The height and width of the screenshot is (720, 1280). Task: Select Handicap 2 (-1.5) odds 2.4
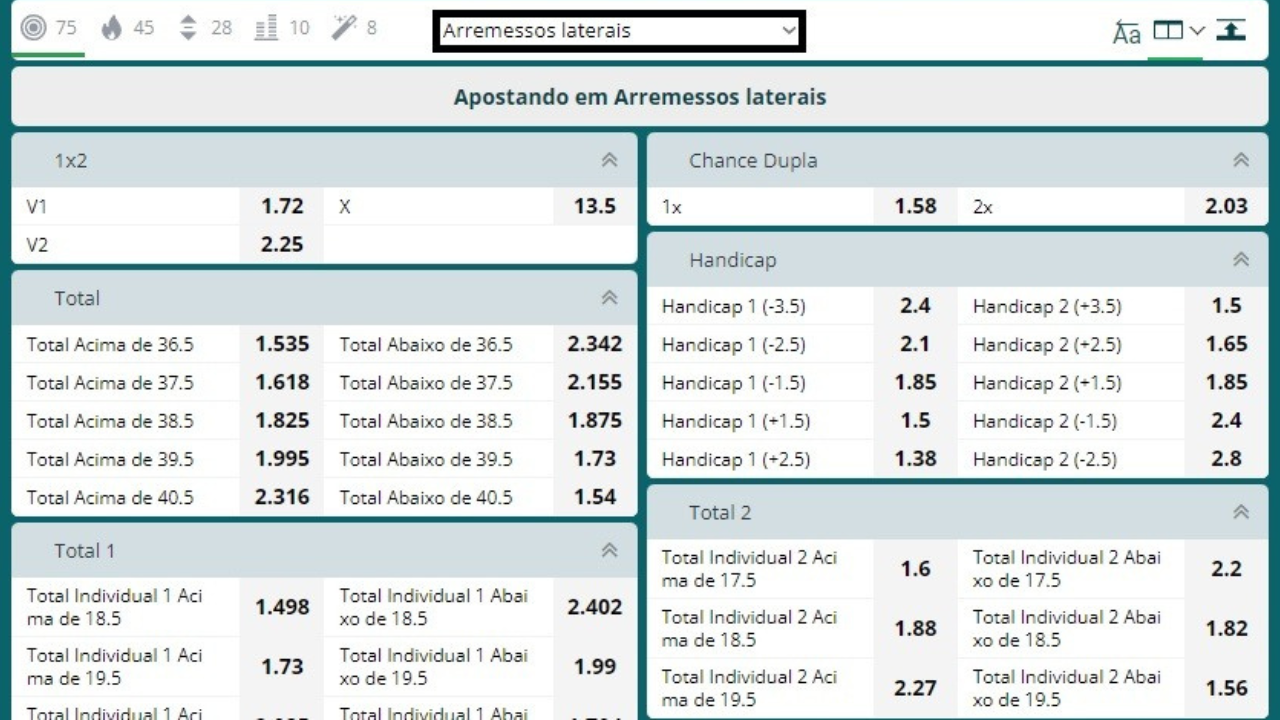[x=1226, y=420]
